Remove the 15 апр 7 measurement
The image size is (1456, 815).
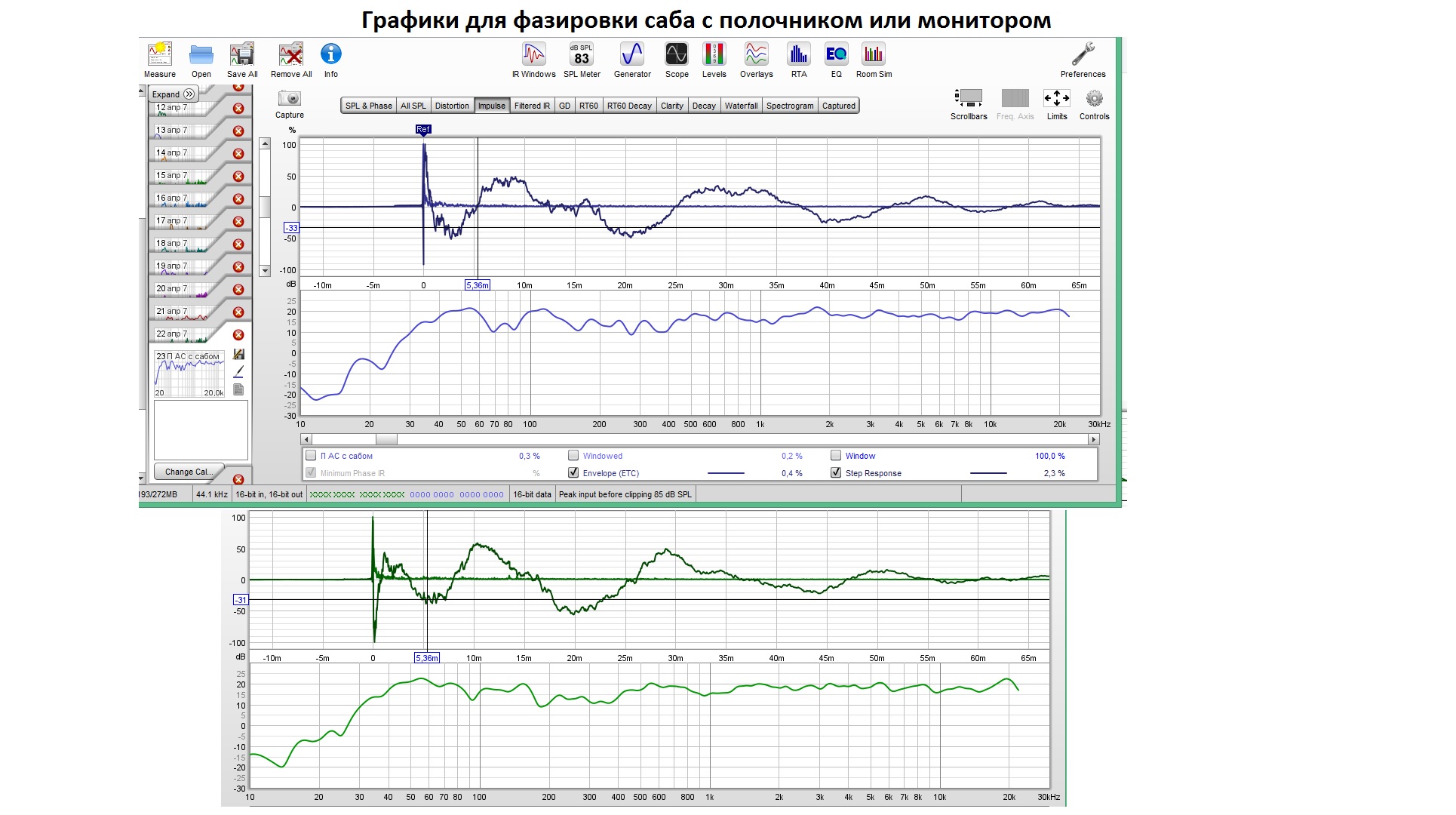click(238, 176)
